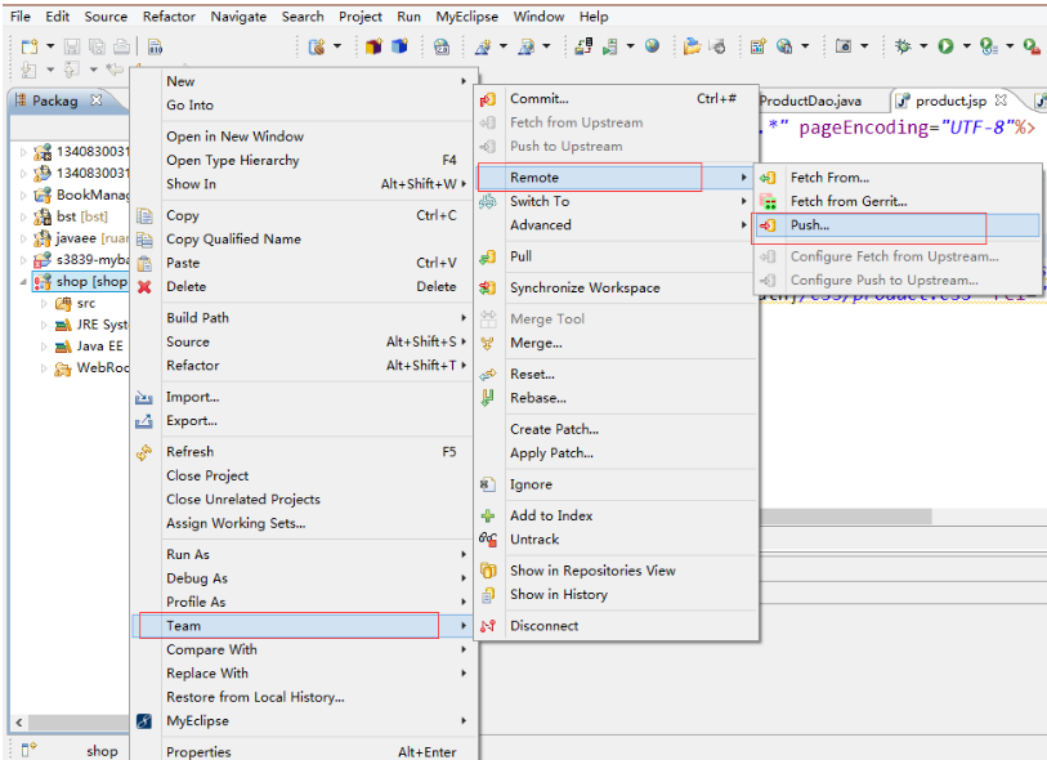Click the red X Delete icon
The width and height of the screenshot is (1047, 760).
click(144, 287)
